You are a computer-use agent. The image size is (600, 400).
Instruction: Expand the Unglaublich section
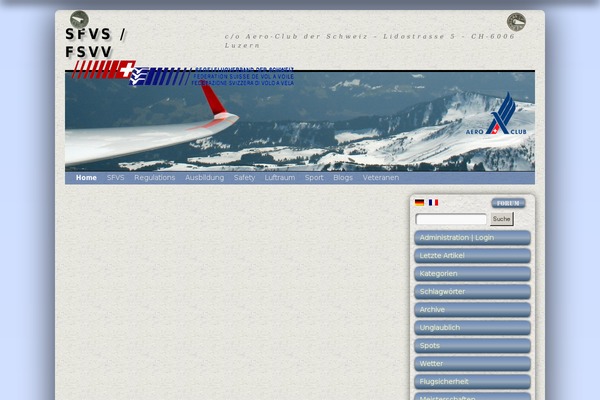tap(472, 328)
